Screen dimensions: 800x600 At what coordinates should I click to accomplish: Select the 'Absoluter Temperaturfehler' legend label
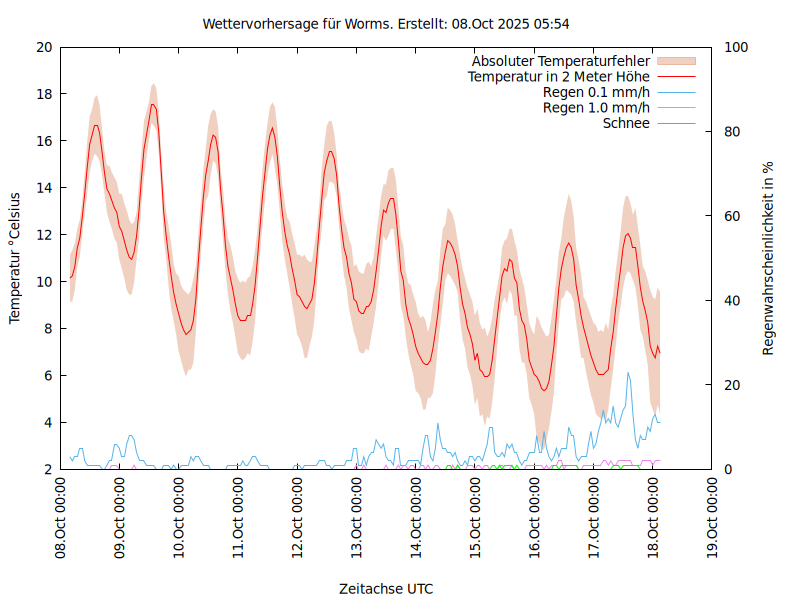561,61
